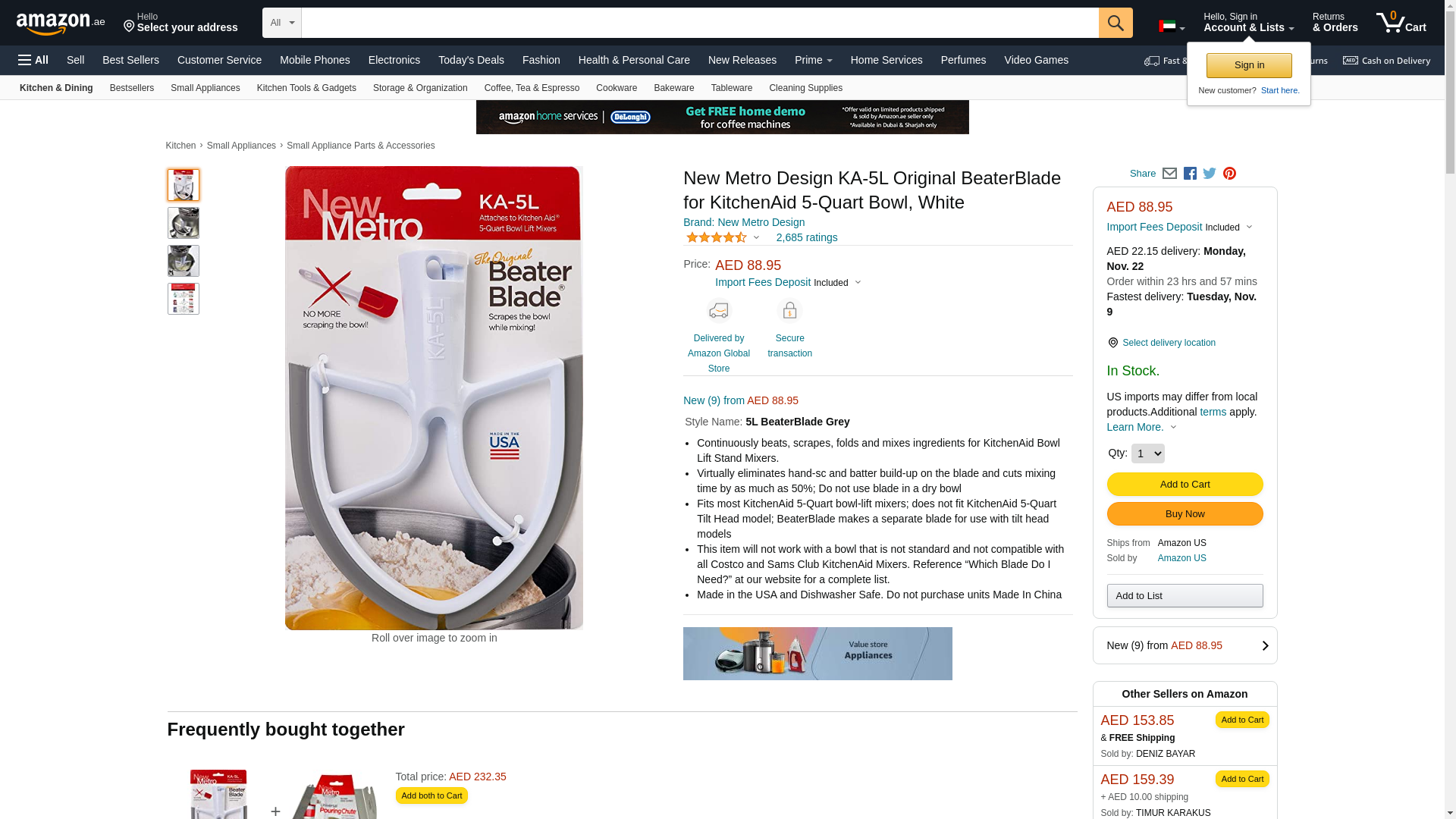Open the 2,685 ratings link

[807, 237]
